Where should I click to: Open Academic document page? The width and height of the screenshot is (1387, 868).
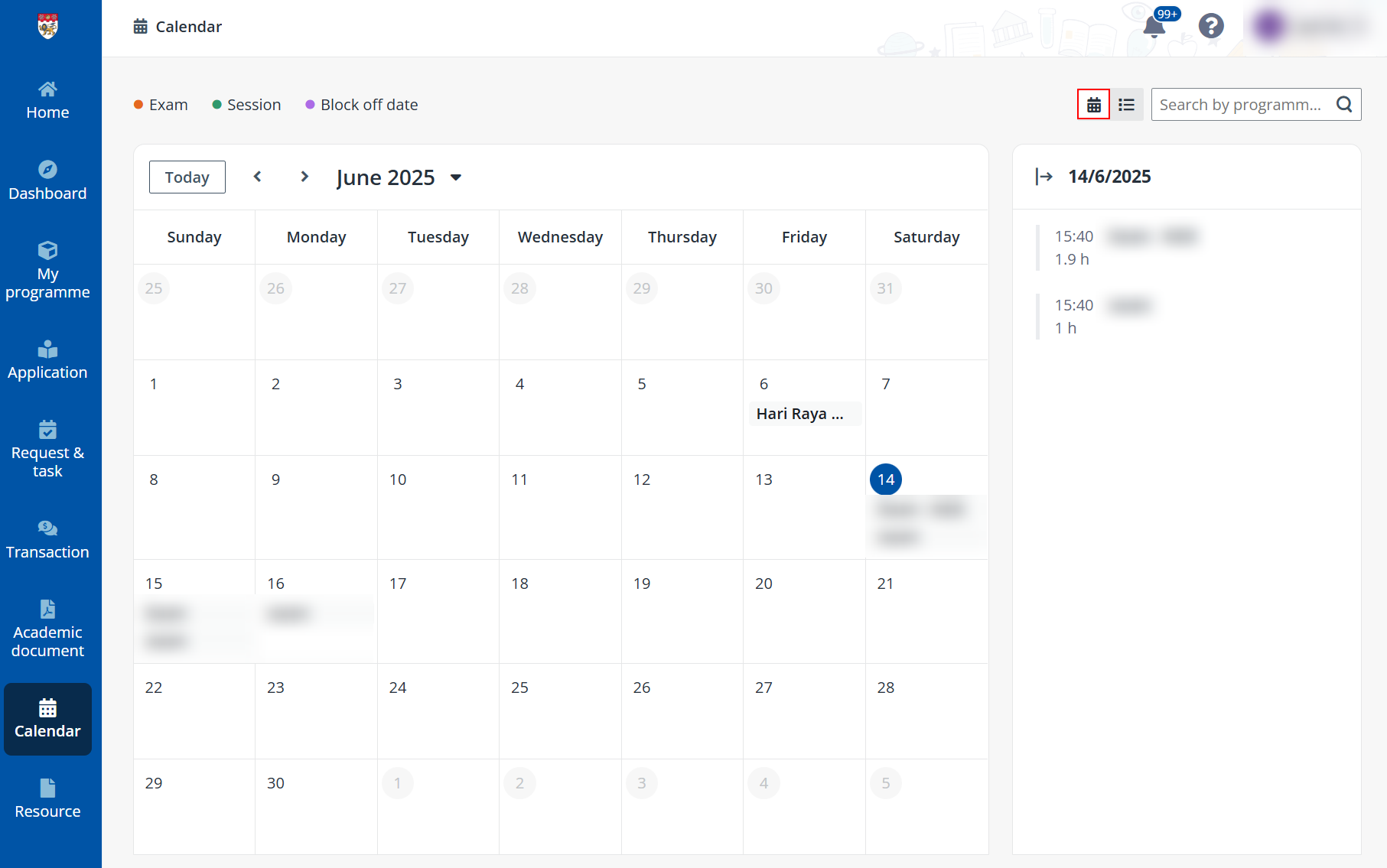tap(47, 627)
